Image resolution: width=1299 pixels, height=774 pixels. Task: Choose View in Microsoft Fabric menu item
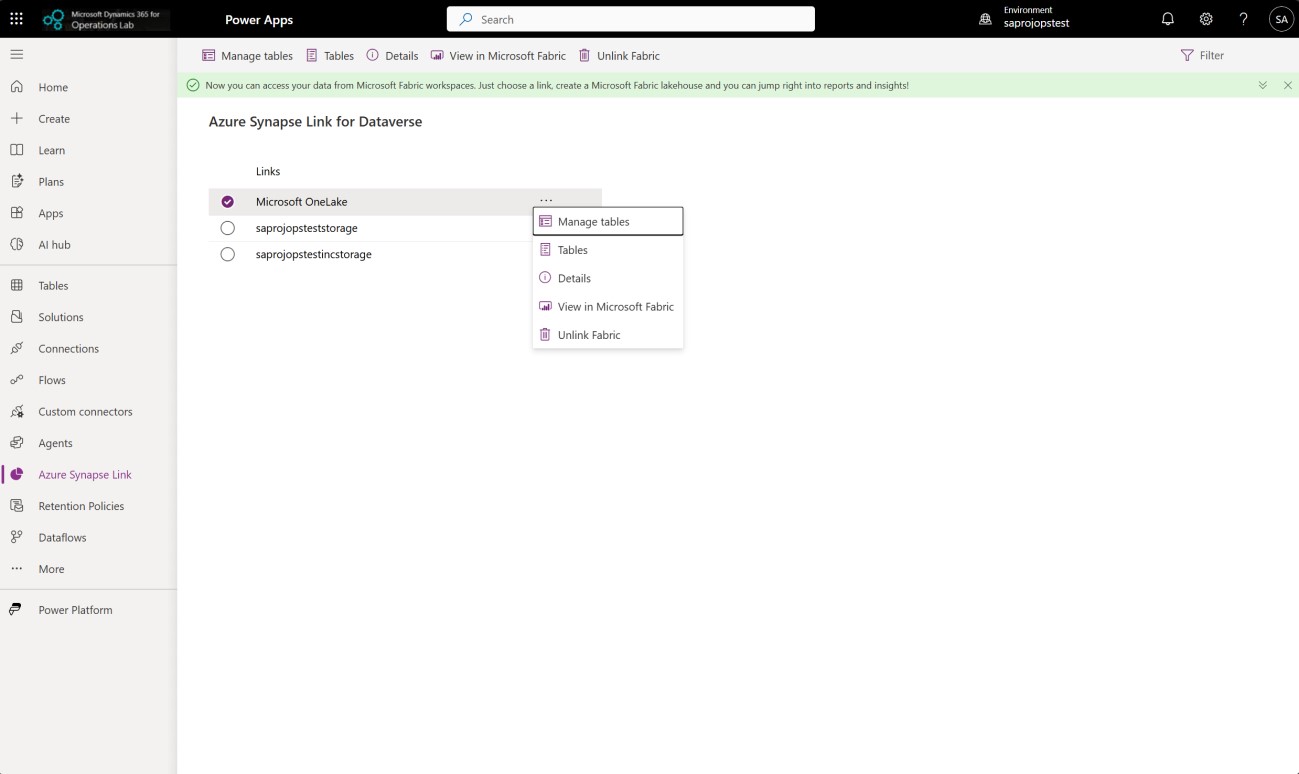pos(615,307)
